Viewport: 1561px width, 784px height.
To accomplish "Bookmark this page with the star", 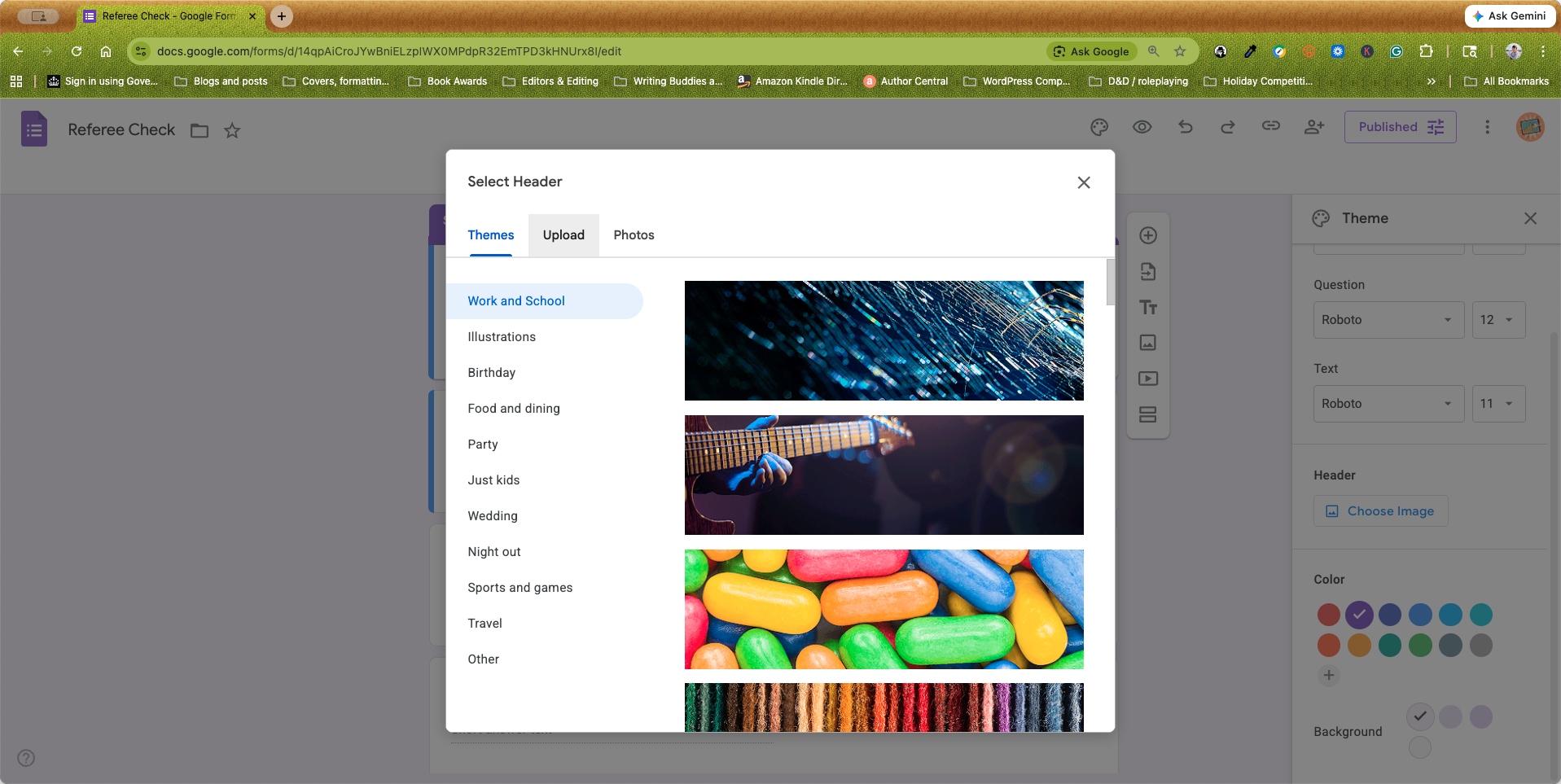I will coord(1180,51).
